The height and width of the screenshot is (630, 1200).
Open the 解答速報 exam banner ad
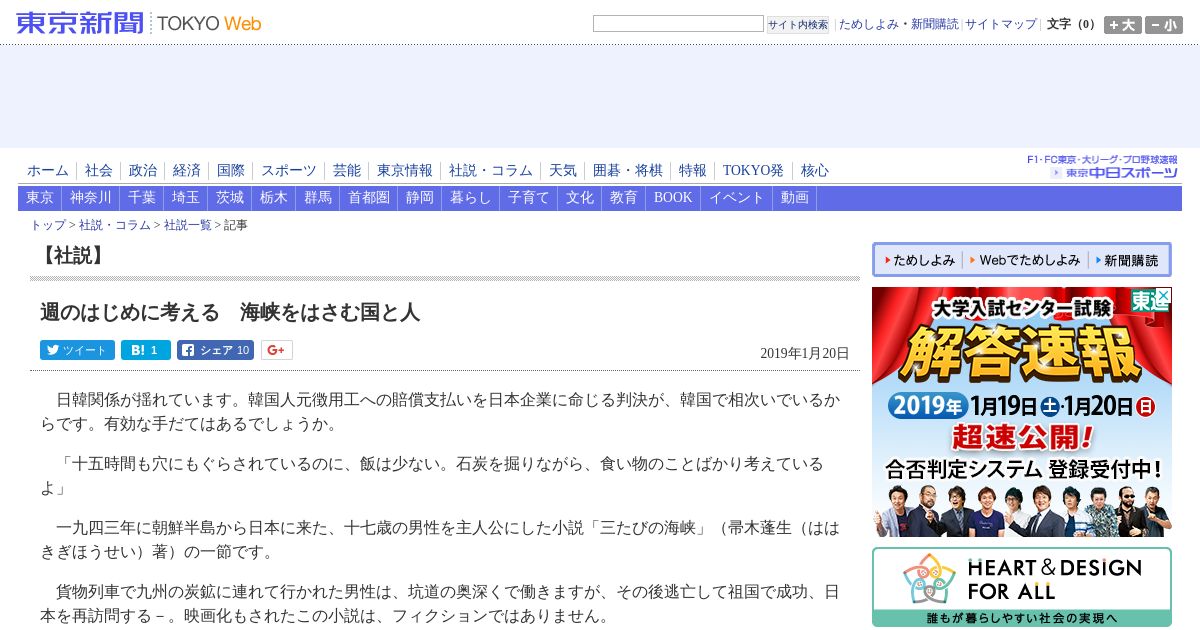1022,412
